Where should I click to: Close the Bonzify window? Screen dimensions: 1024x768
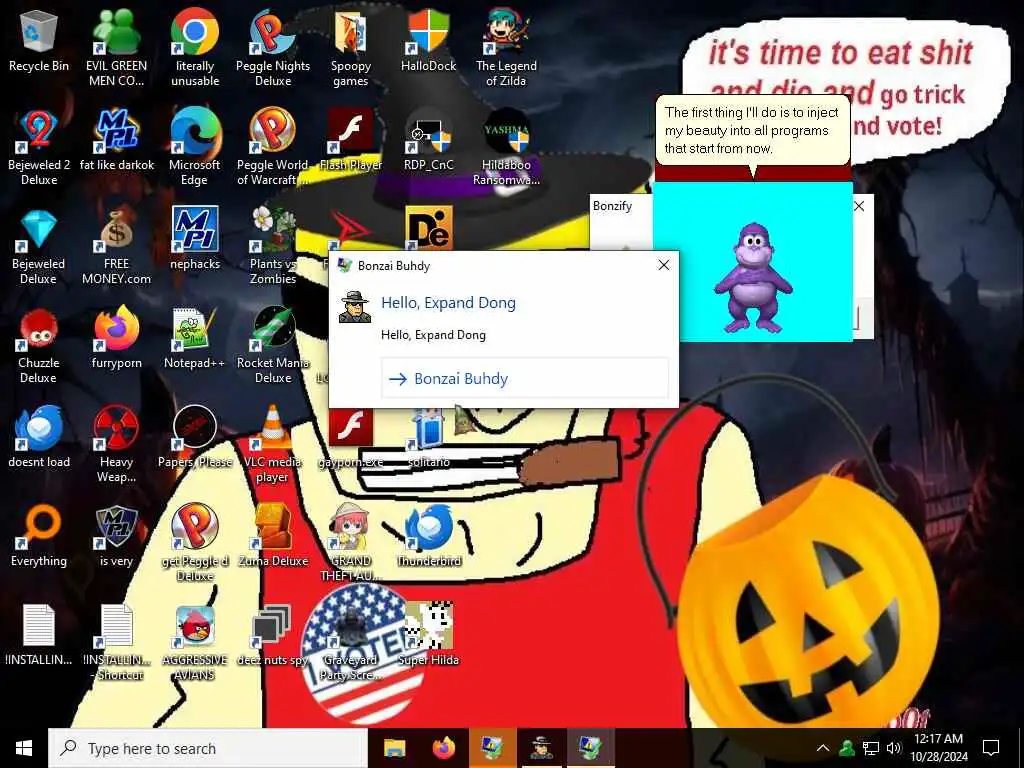point(859,206)
